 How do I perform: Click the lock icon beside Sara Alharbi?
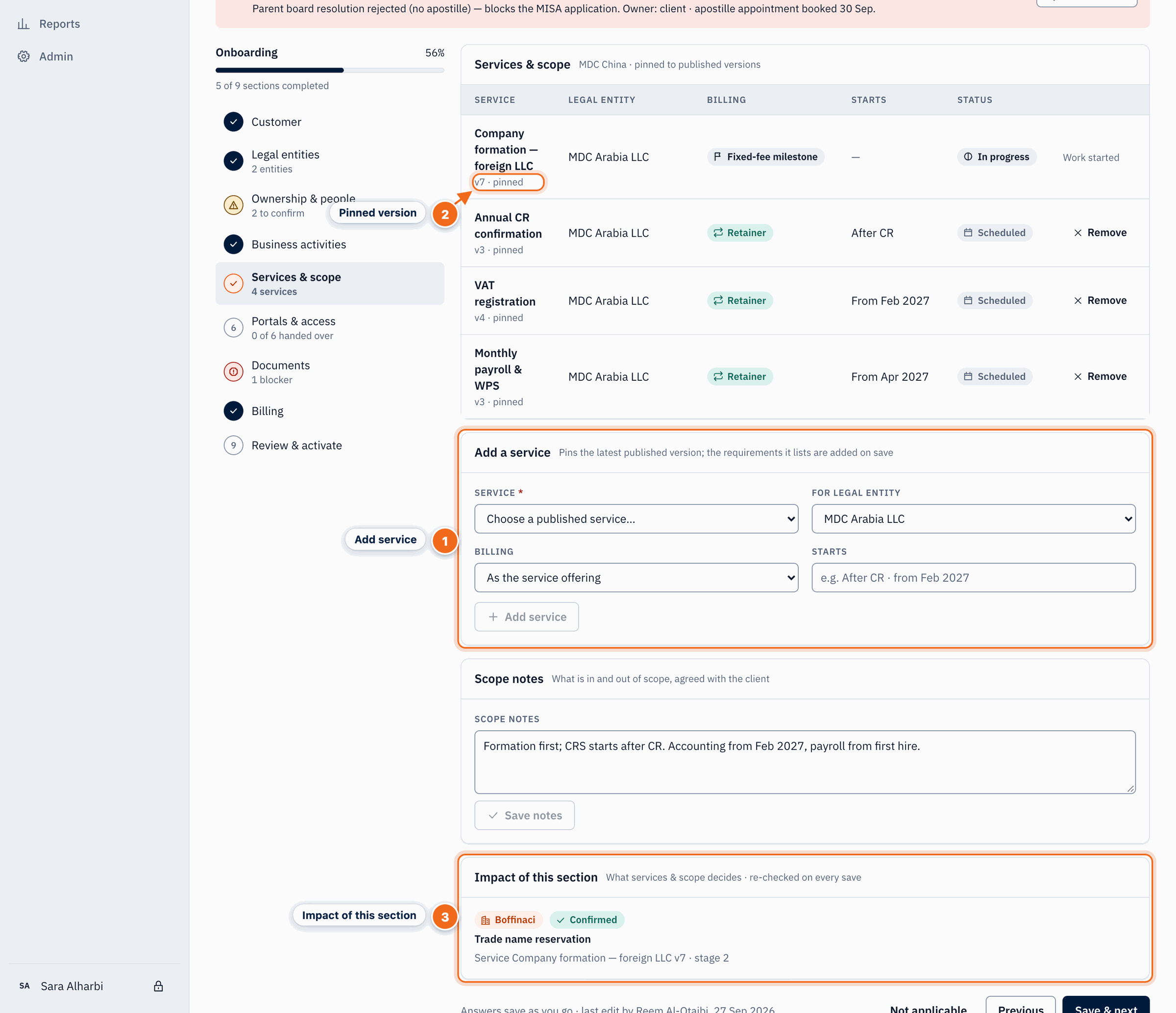click(x=158, y=986)
